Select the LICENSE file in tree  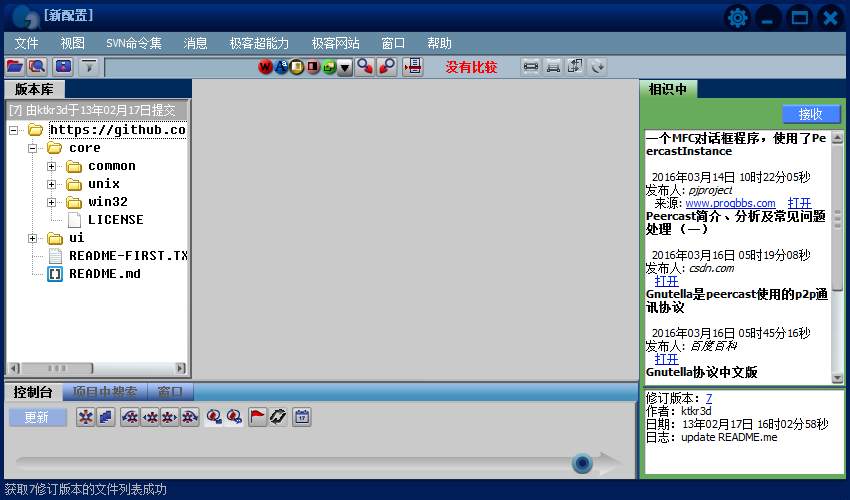pyautogui.click(x=115, y=220)
